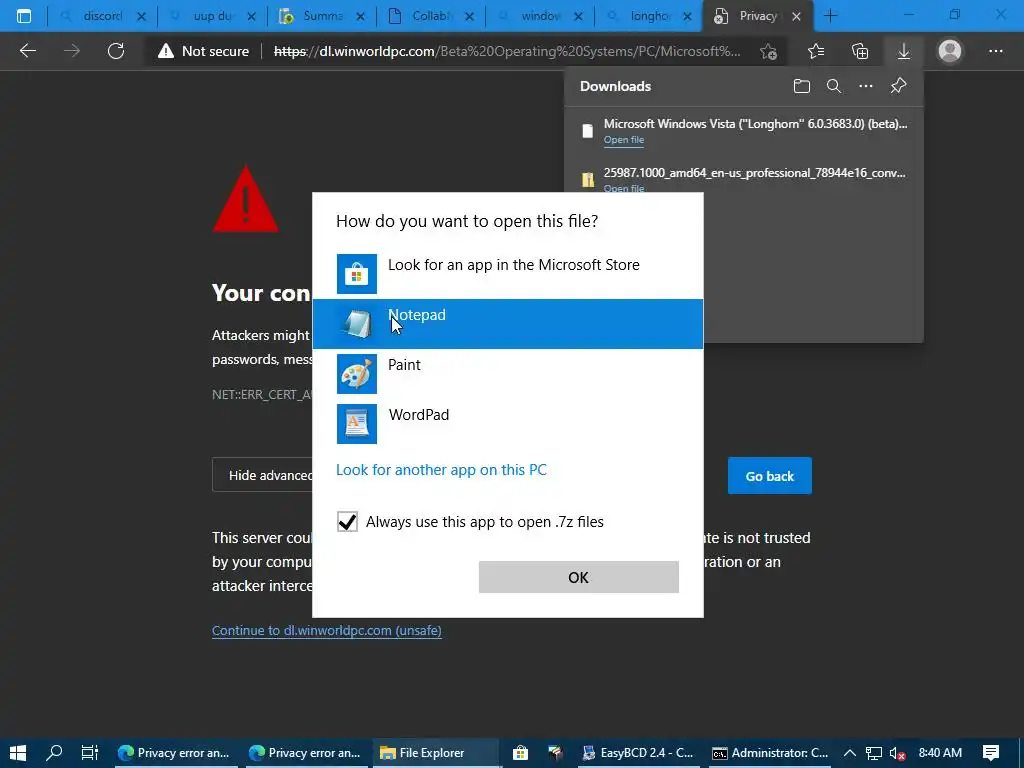Click the Microsoft Store app icon
This screenshot has width=1024, height=768.
[x=357, y=274]
